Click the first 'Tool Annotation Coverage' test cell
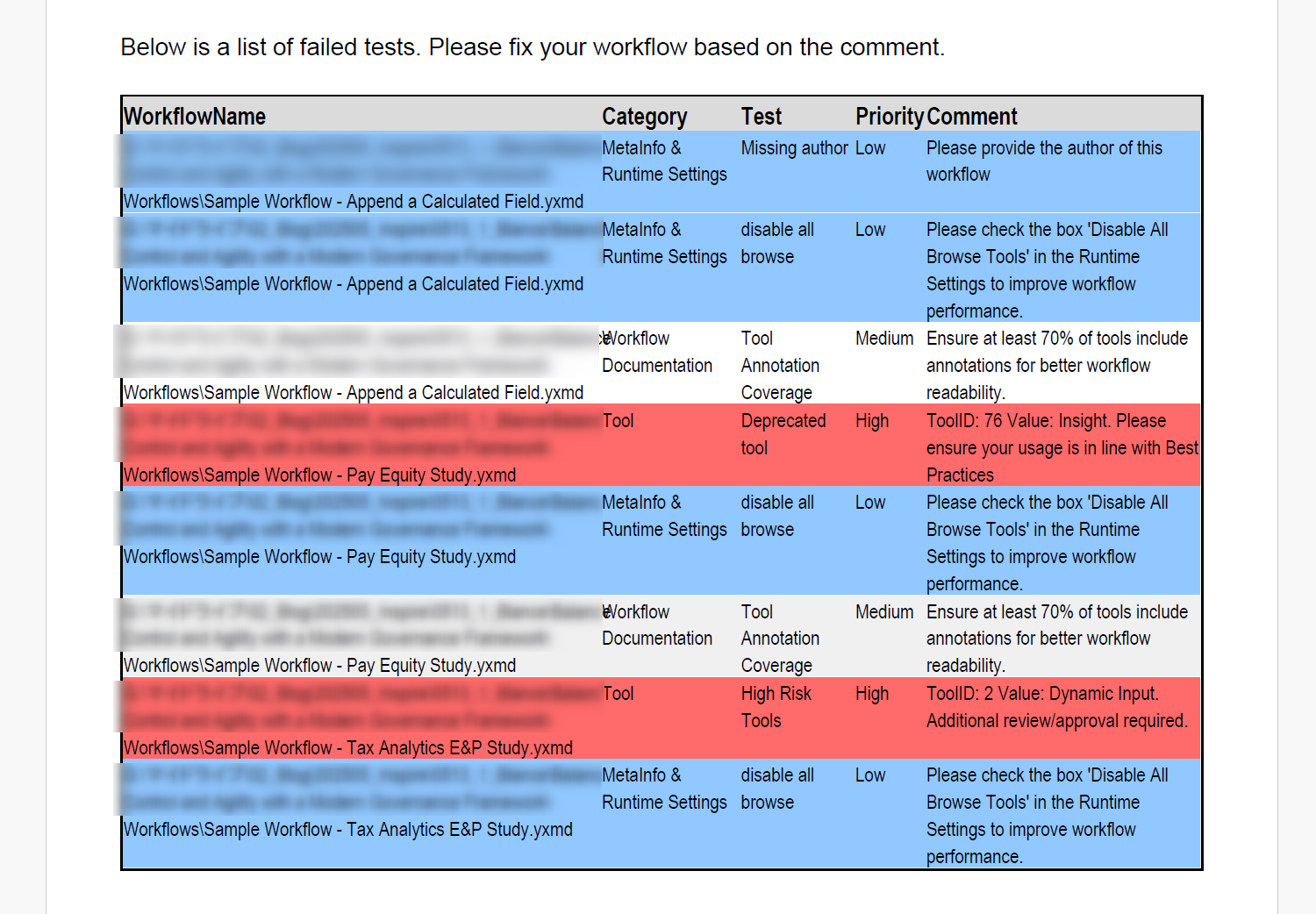Image resolution: width=1316 pixels, height=914 pixels. pyautogui.click(x=780, y=366)
